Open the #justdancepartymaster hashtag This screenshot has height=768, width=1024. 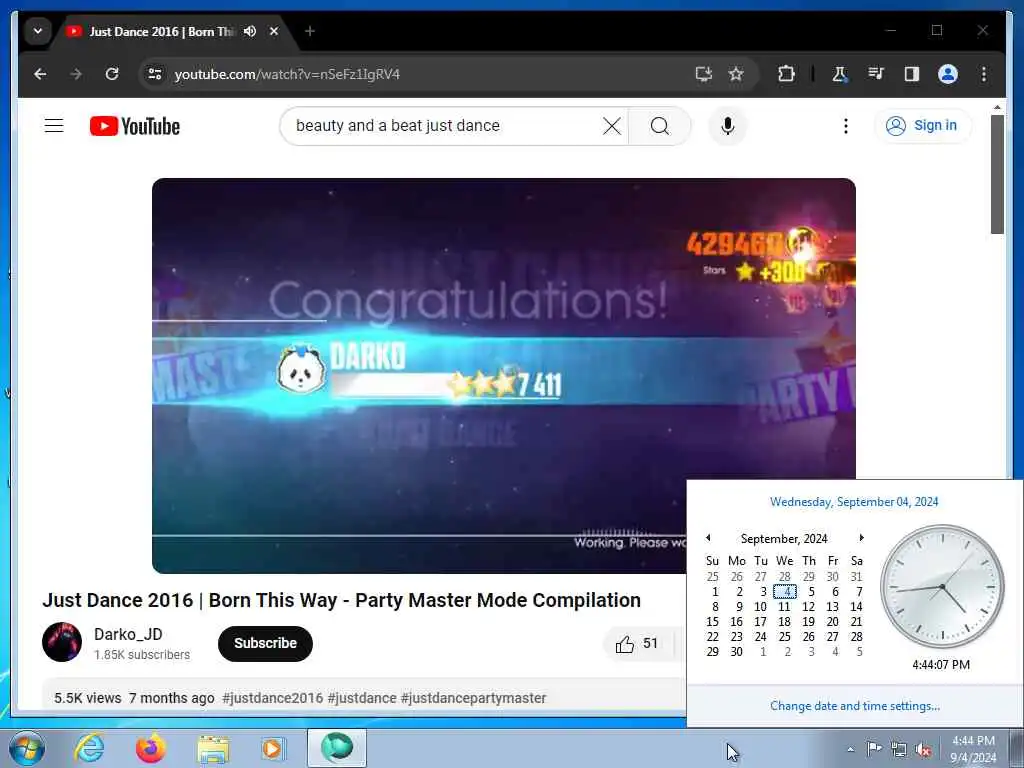pyautogui.click(x=473, y=698)
